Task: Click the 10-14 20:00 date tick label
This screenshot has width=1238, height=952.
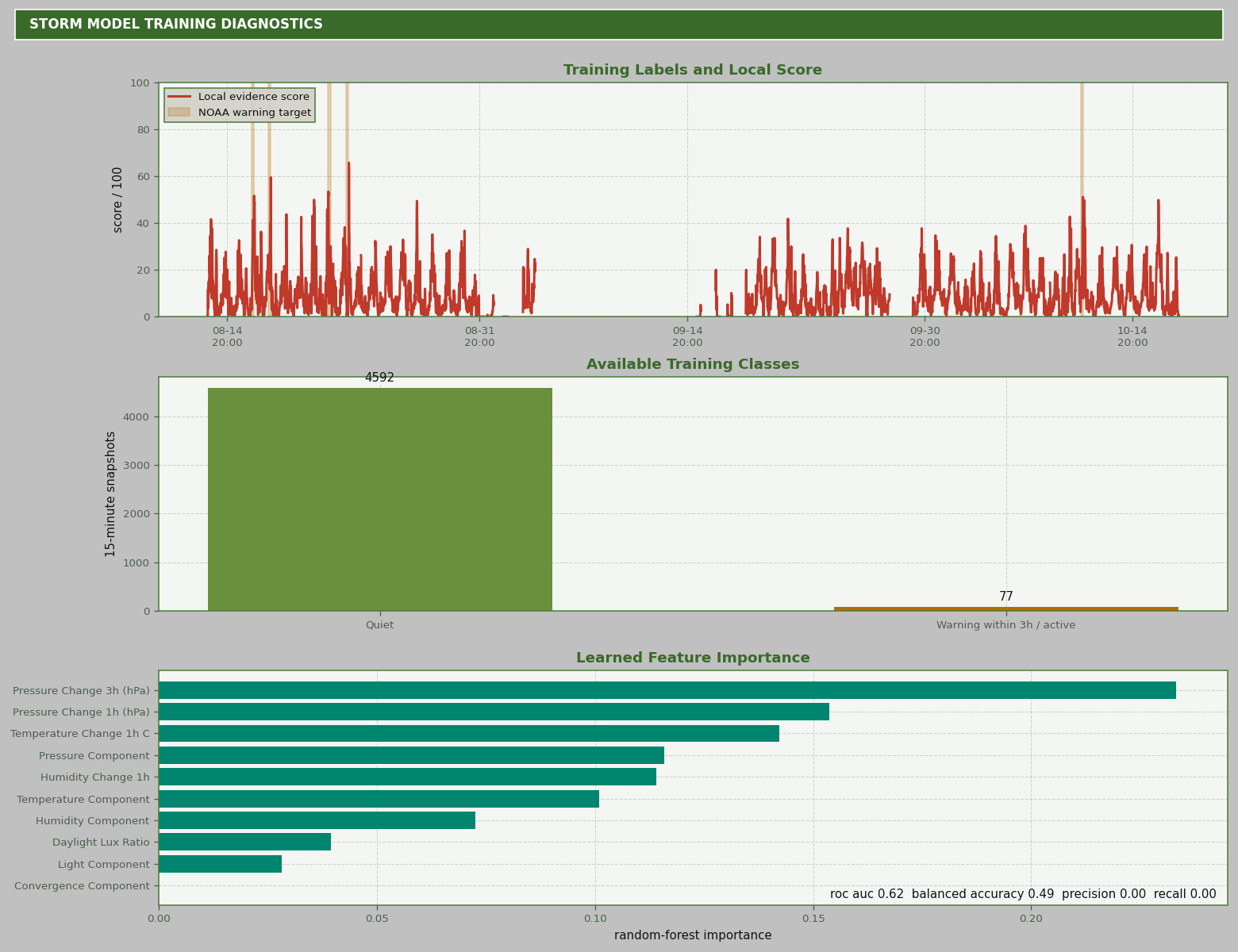Action: [1132, 336]
